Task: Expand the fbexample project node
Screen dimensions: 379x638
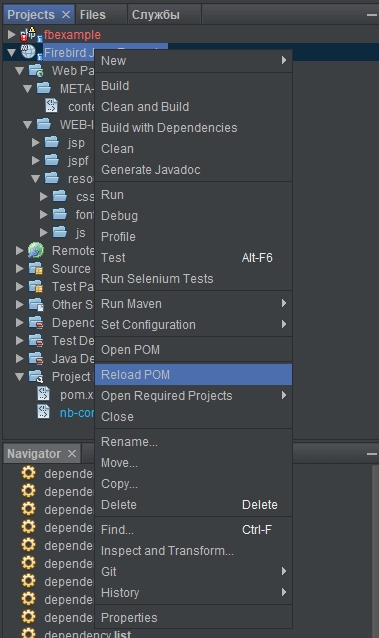Action: [x=11, y=35]
